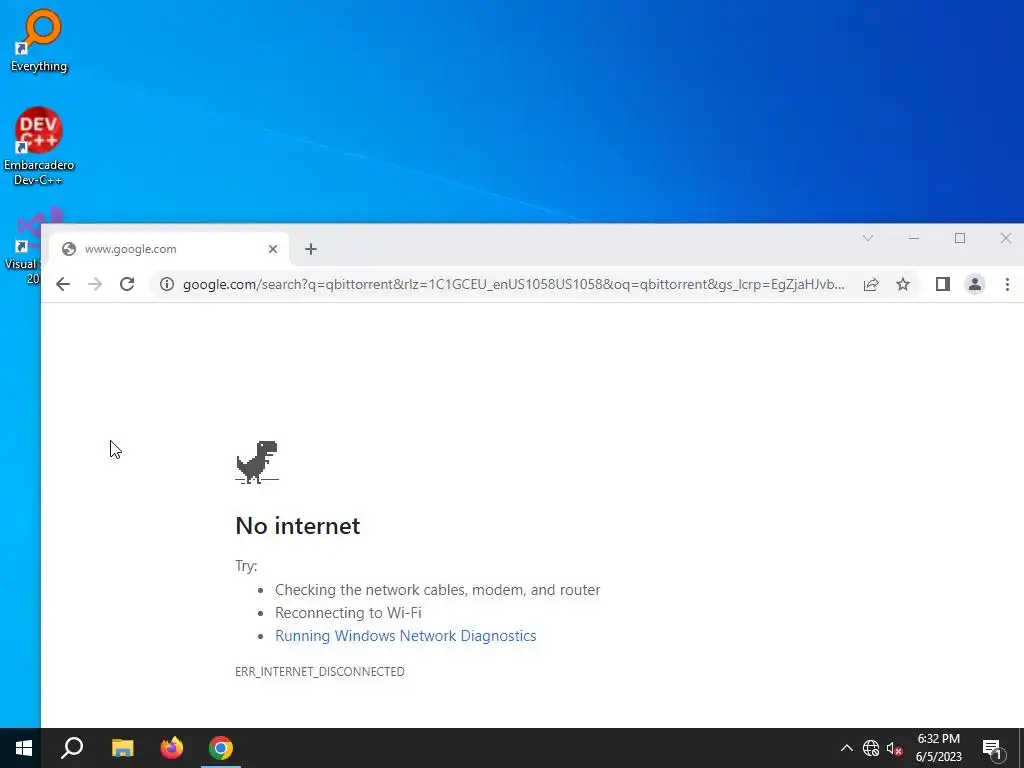Screen dimensions: 1024x768
Task: Select the 'No internet' heading text
Action: (x=298, y=526)
